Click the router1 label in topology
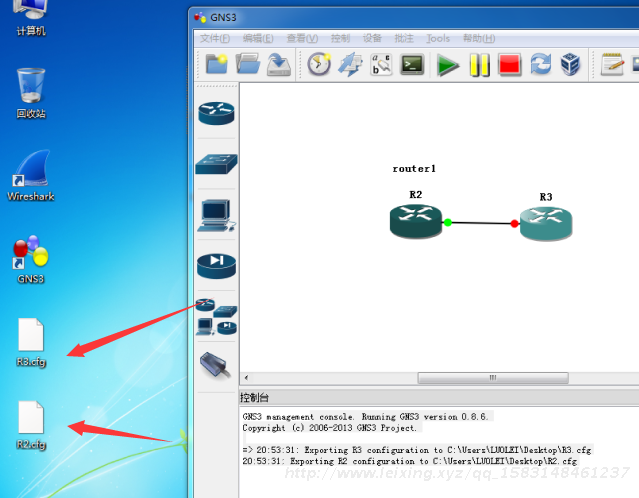Image resolution: width=639 pixels, height=498 pixels. click(x=414, y=168)
